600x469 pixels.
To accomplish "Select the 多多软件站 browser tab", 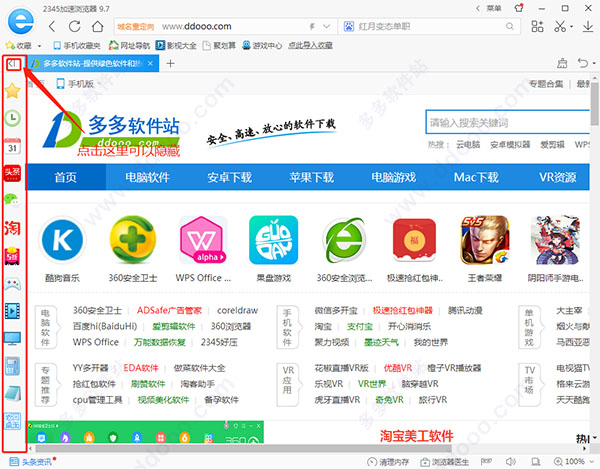I will pyautogui.click(x=92, y=64).
